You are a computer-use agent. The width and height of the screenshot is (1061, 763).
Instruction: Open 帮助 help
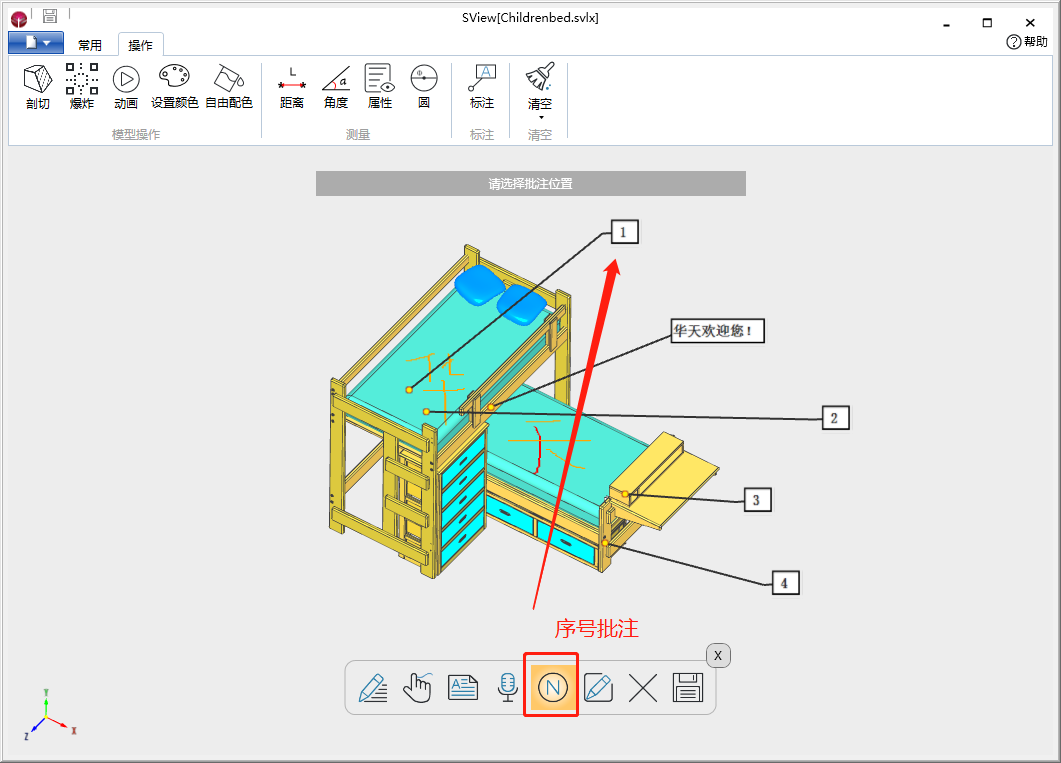tap(1027, 42)
